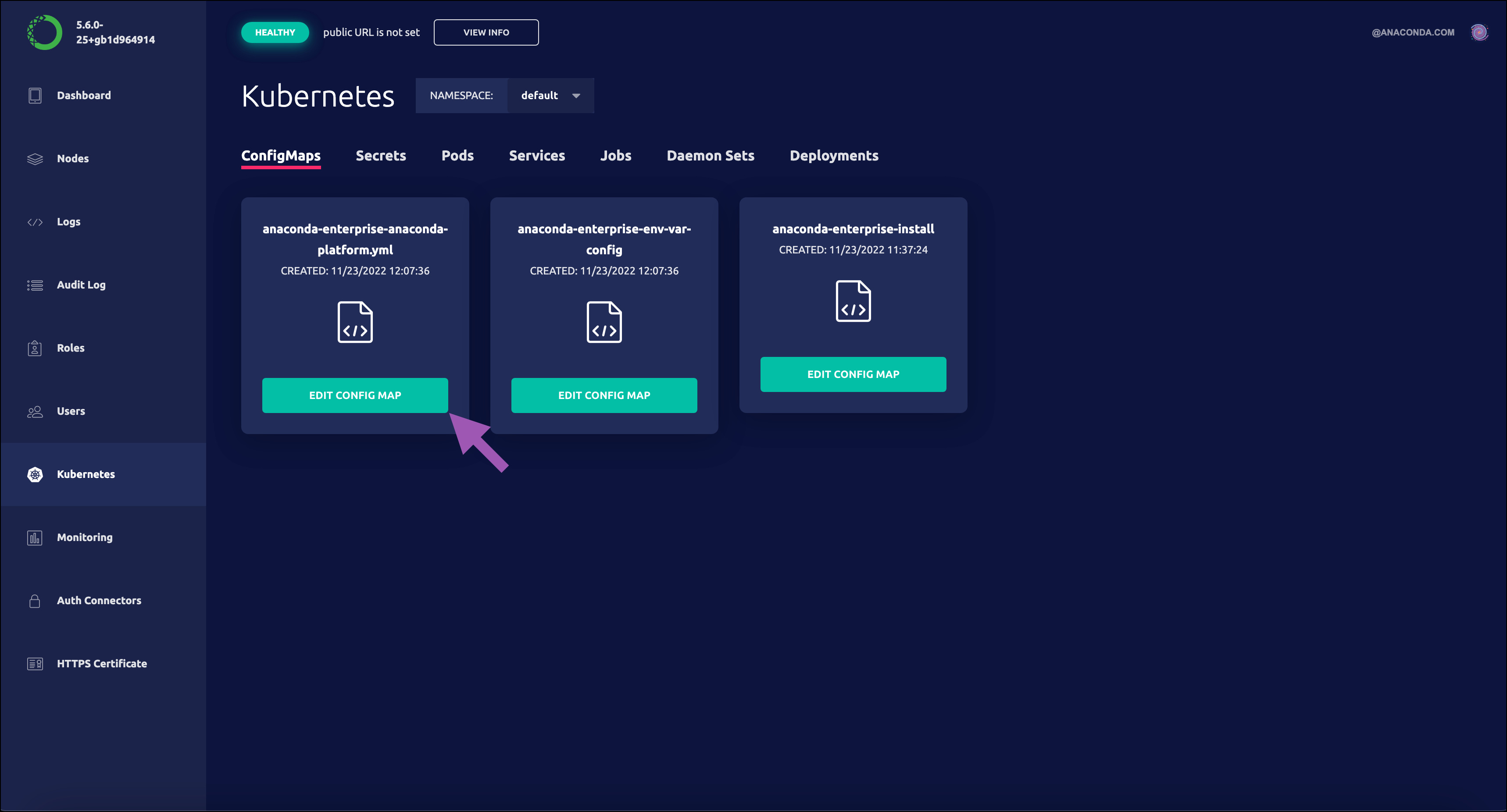Screen dimensions: 1507x812
Task: Click the namespace dropdown arrow
Action: pos(576,96)
